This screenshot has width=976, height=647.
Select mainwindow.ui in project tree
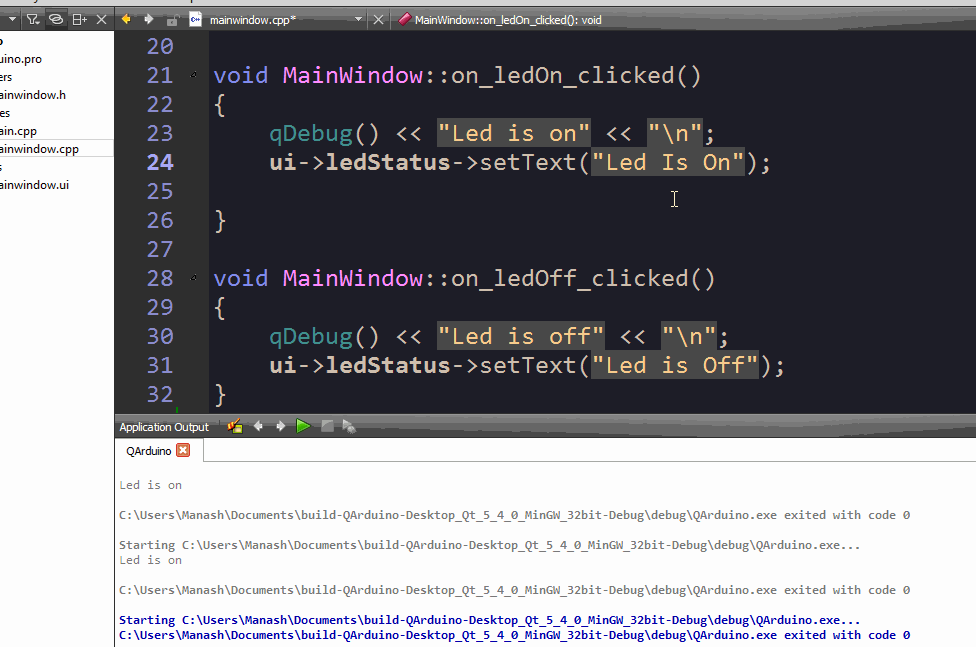click(34, 185)
